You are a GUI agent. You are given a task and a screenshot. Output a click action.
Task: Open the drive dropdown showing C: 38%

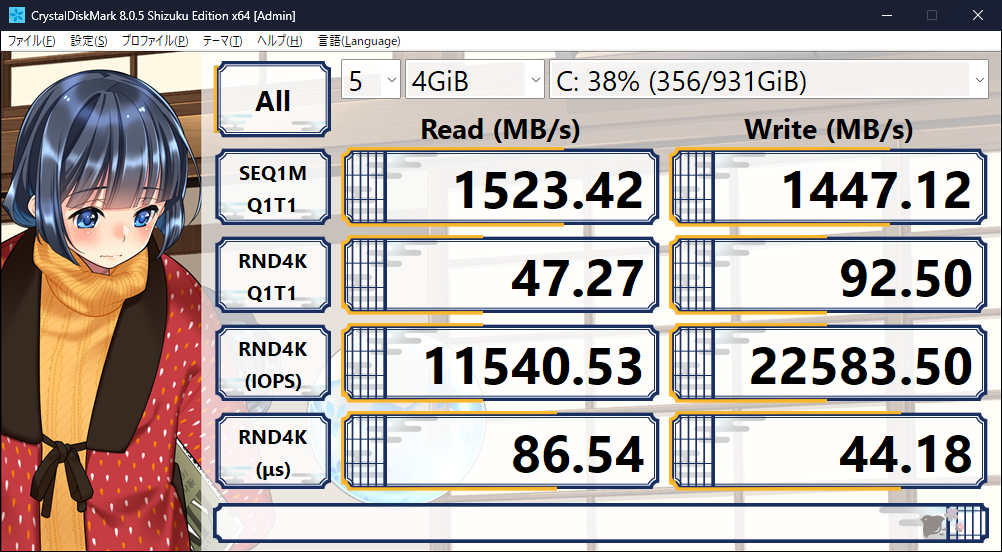point(769,80)
